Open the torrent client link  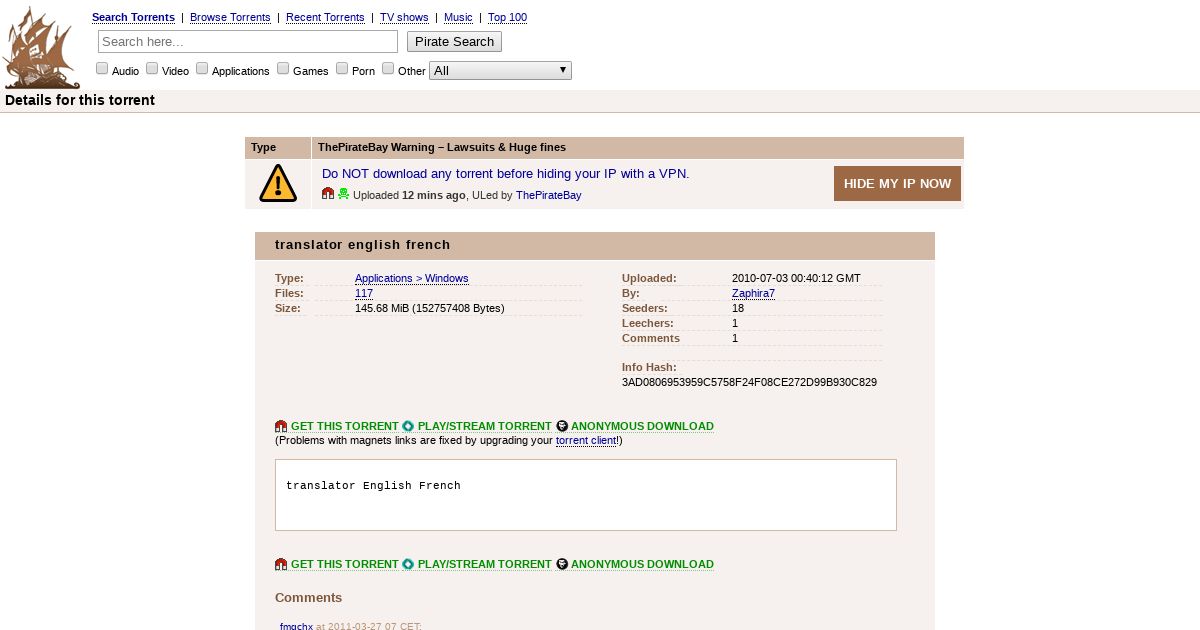(x=587, y=440)
